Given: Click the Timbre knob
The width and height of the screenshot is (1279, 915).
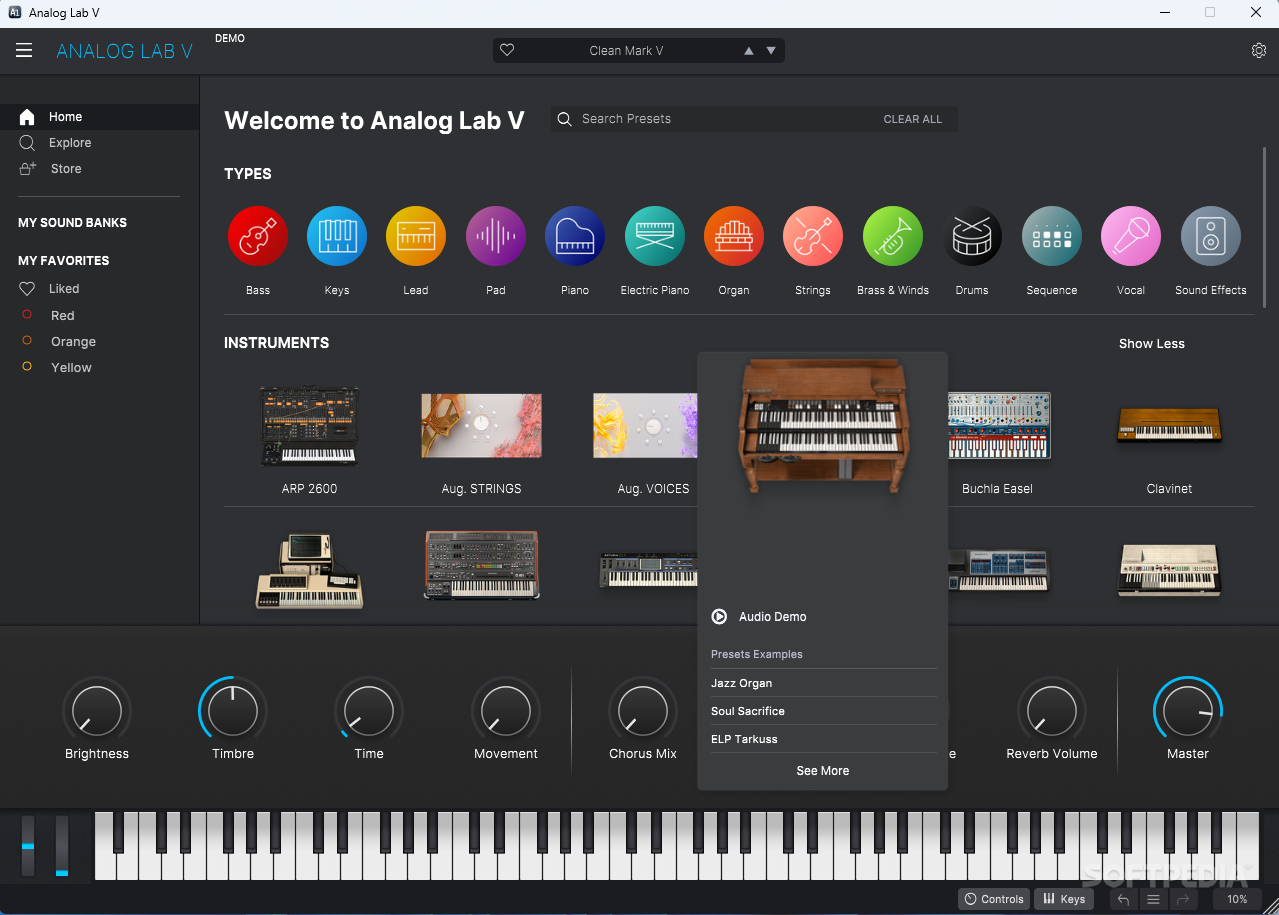Looking at the screenshot, I should pyautogui.click(x=233, y=711).
